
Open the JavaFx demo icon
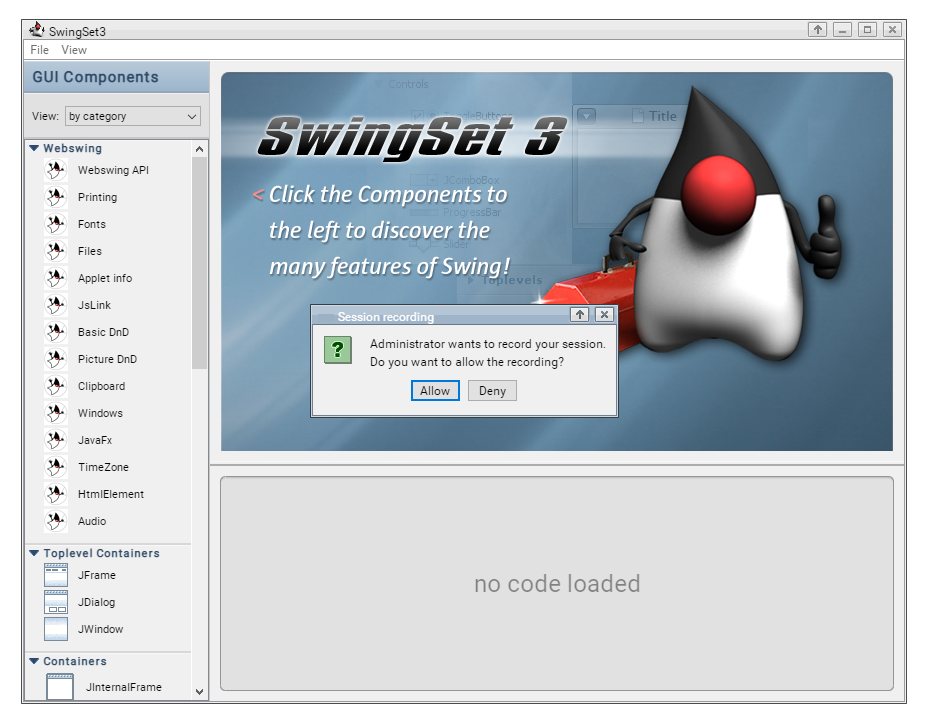pos(56,440)
